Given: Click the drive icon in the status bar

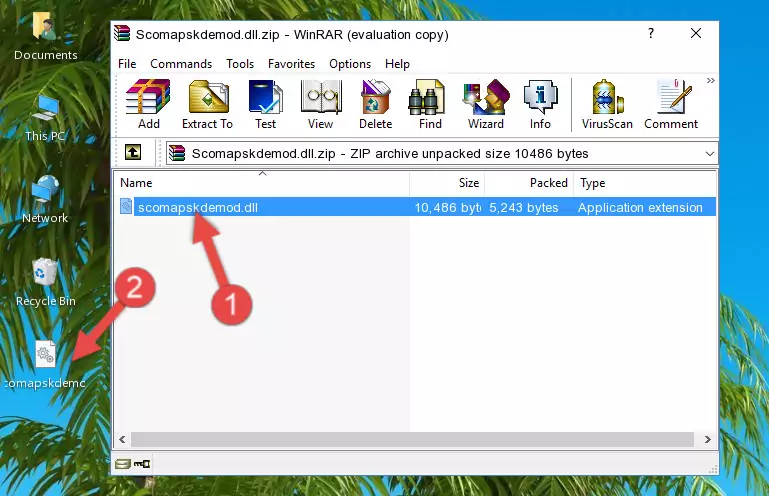Looking at the screenshot, I should click(123, 464).
